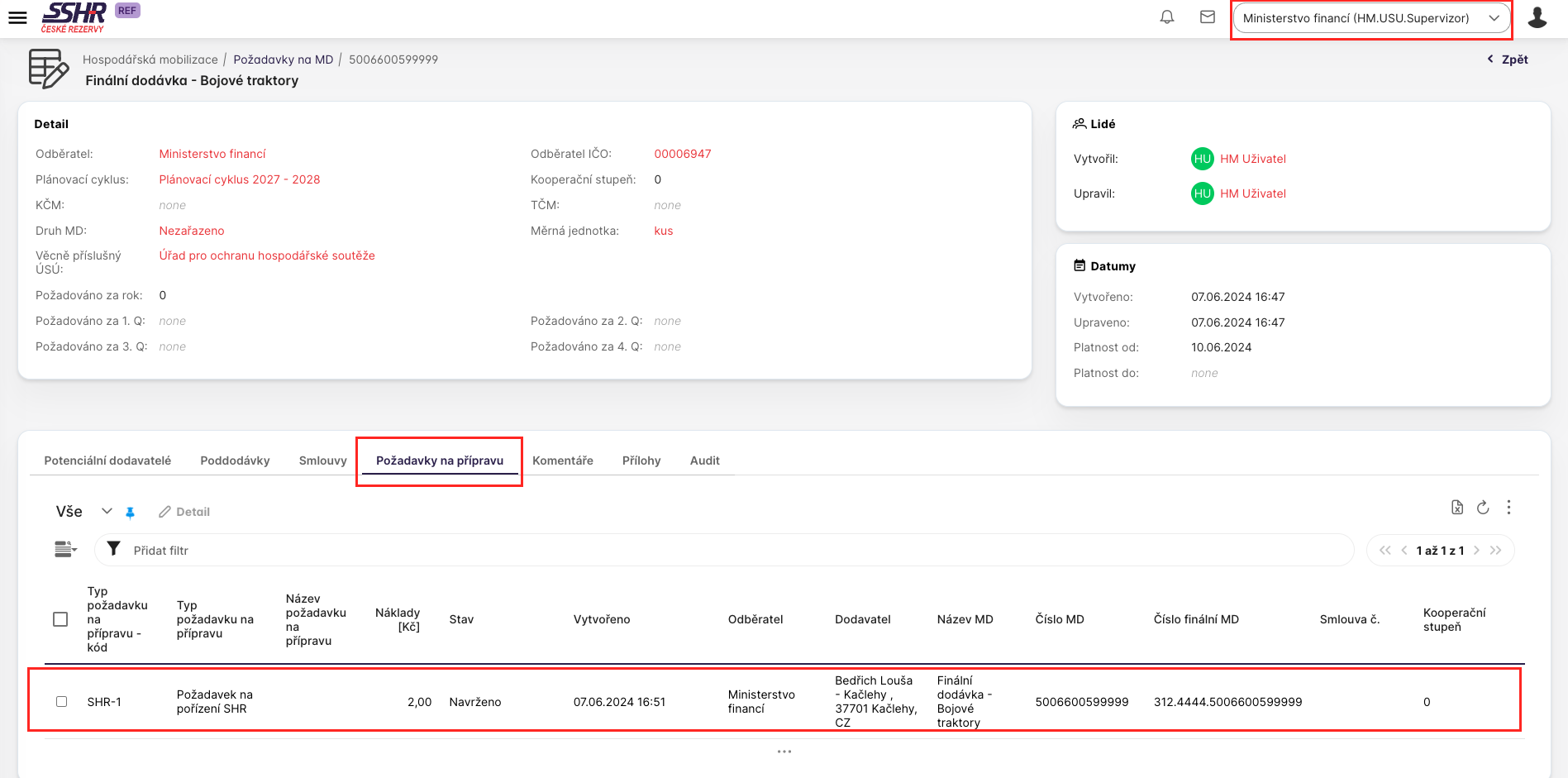Switch to the Komentáře tab
The height and width of the screenshot is (778, 1568).
562,461
